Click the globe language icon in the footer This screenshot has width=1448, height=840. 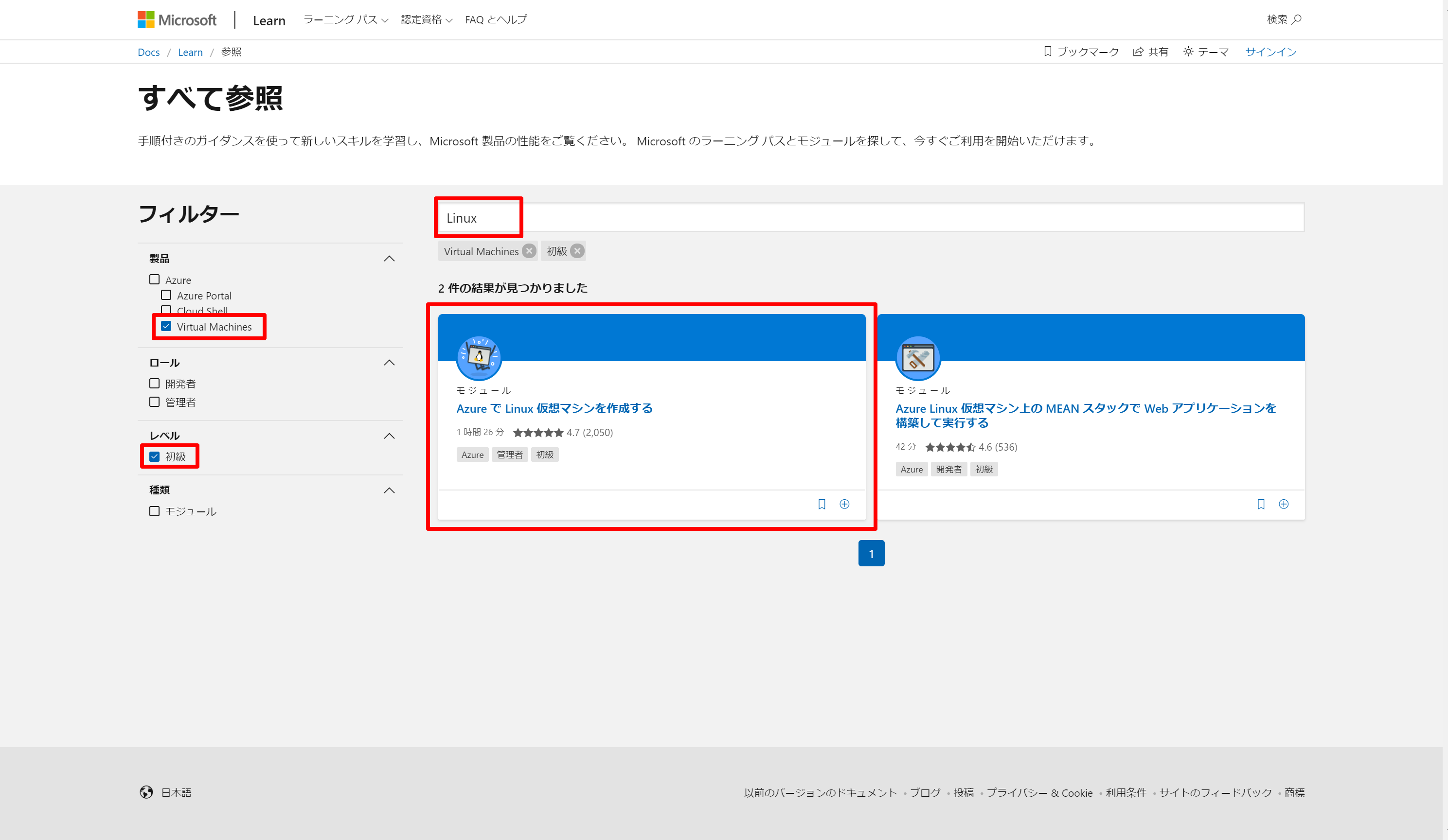click(x=146, y=792)
